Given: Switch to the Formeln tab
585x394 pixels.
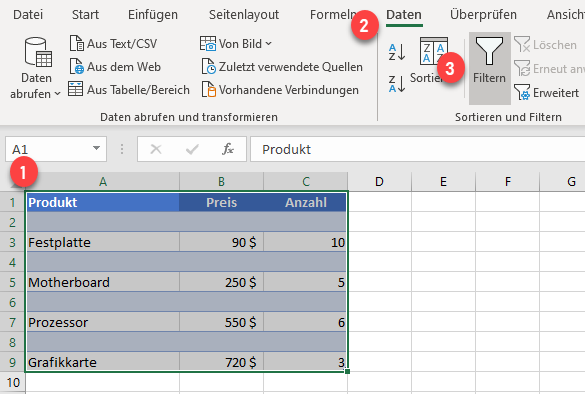Looking at the screenshot, I should tap(334, 15).
